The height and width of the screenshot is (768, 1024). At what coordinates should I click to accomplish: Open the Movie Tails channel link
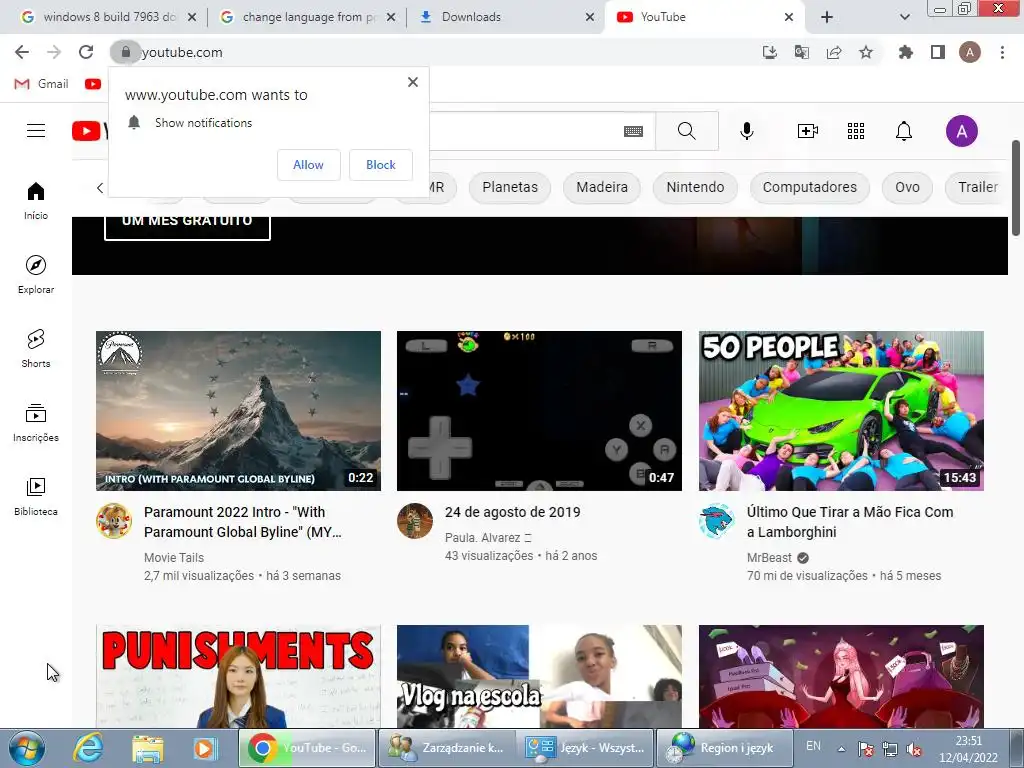click(174, 558)
